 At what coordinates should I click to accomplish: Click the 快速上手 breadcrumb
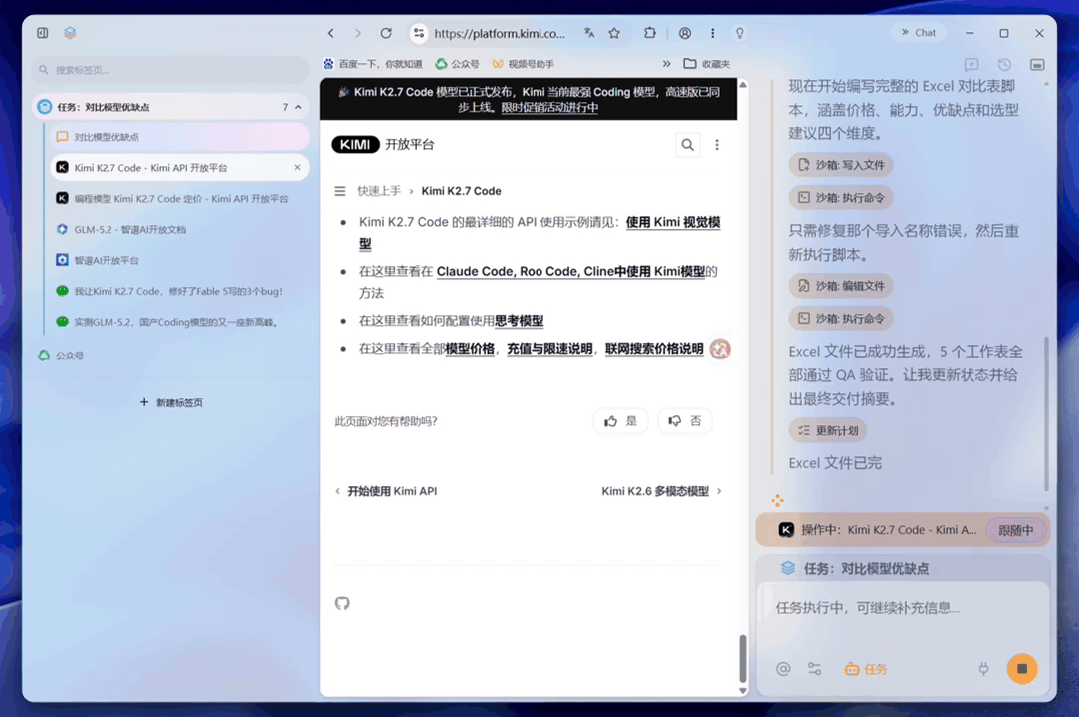(379, 191)
